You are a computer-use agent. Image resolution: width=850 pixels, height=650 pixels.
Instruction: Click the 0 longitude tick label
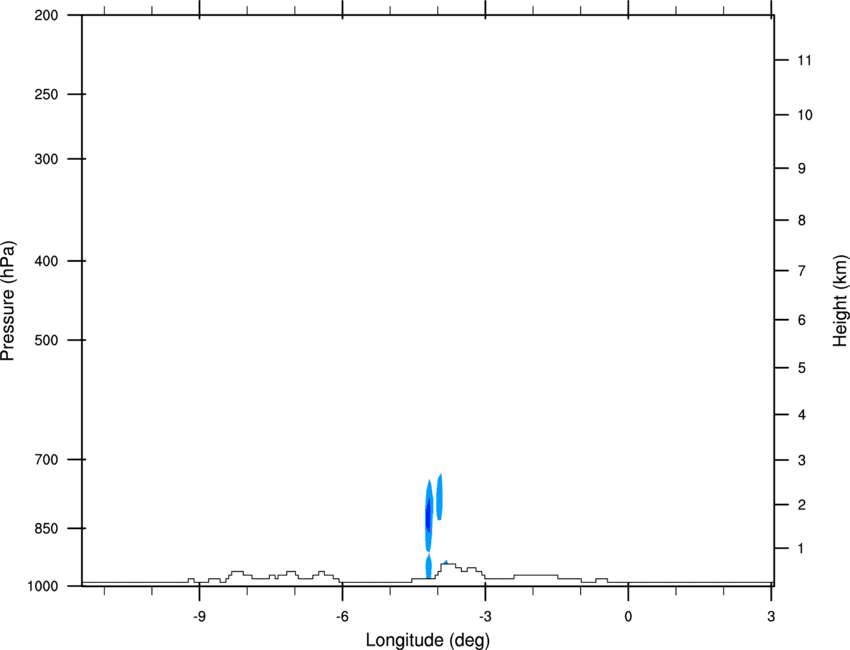point(628,616)
